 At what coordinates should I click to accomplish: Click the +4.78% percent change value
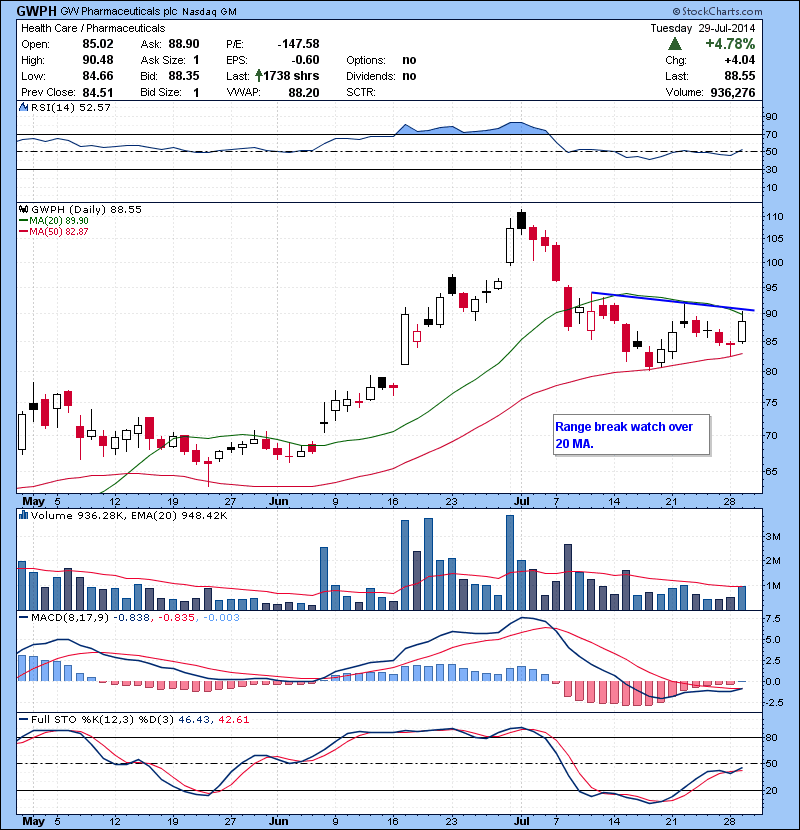click(x=730, y=43)
